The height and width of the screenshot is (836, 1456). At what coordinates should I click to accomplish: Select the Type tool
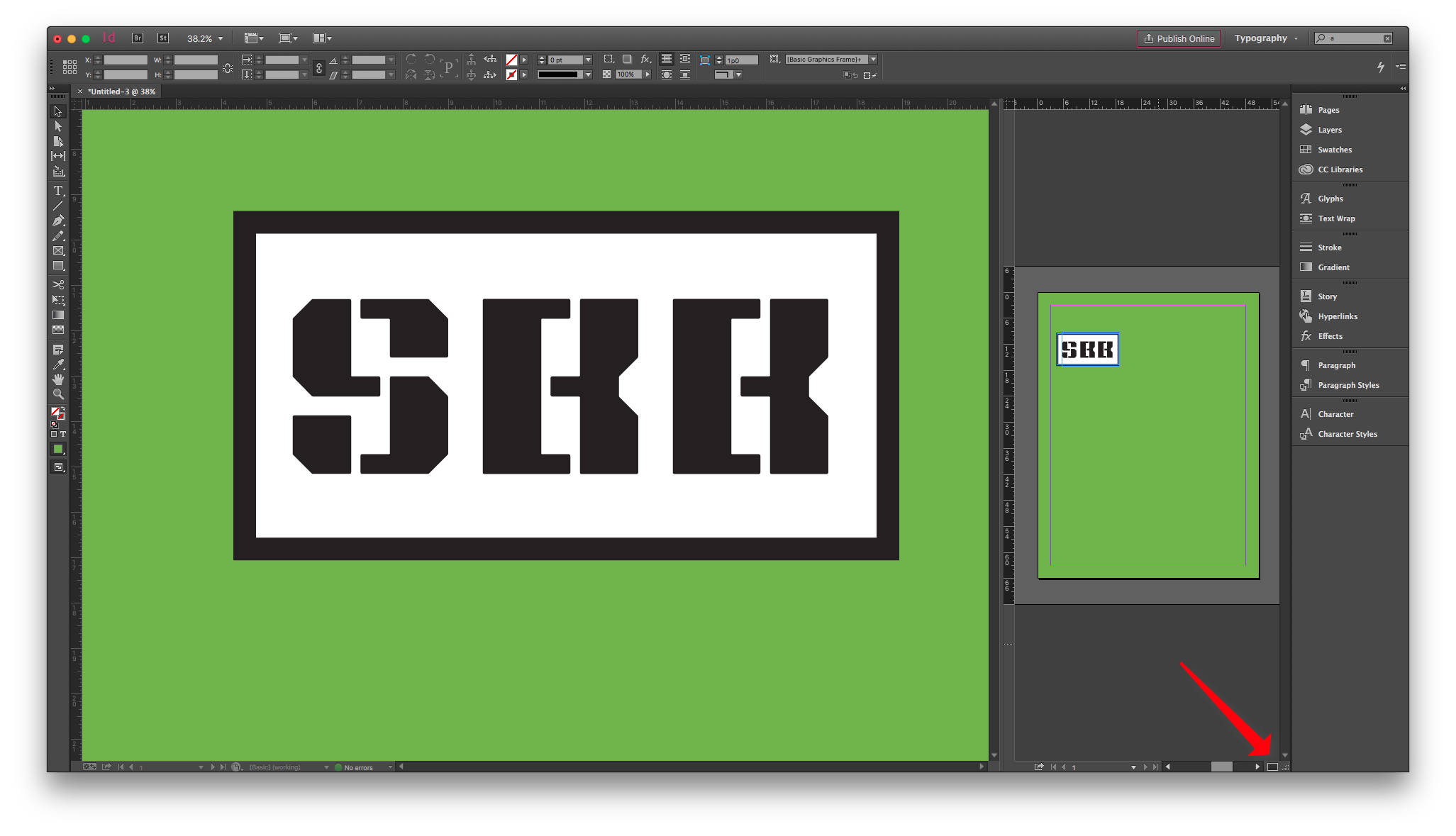coord(58,191)
